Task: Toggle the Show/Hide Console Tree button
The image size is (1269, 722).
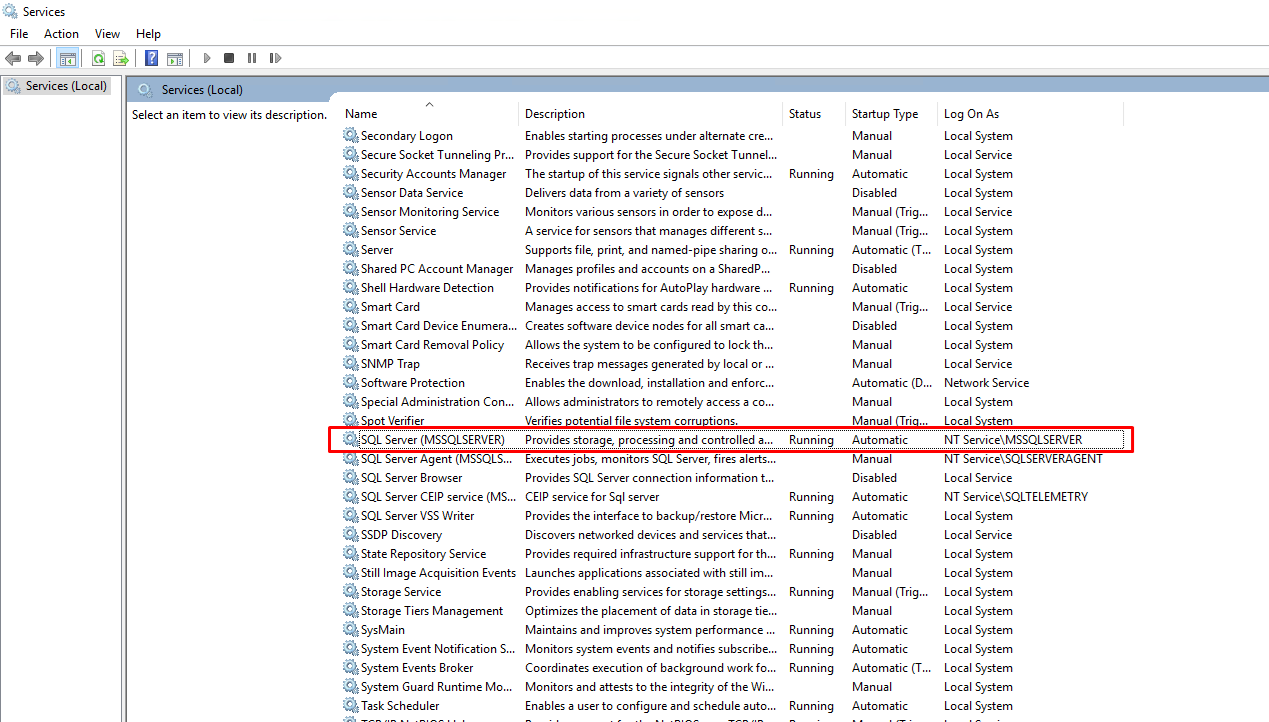Action: click(x=67, y=59)
